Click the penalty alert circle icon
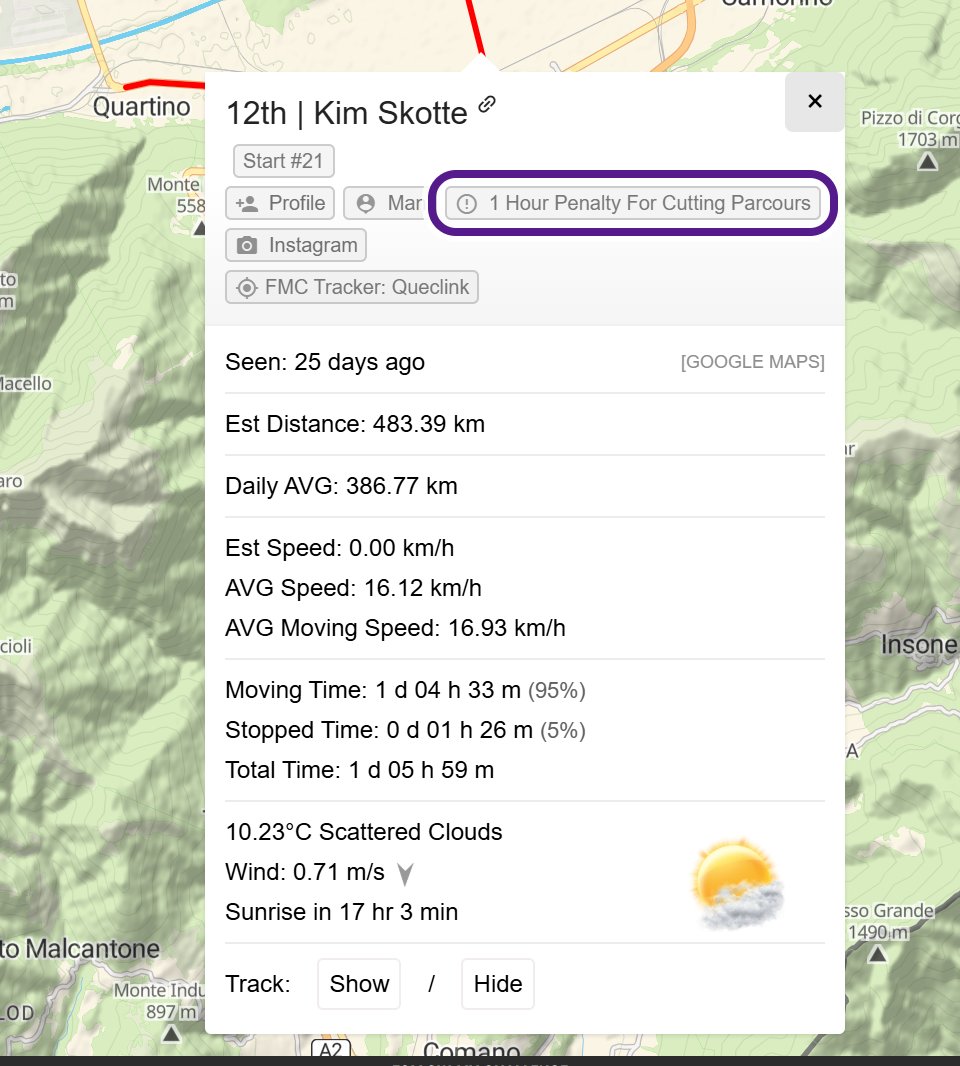The height and width of the screenshot is (1066, 960). (467, 204)
